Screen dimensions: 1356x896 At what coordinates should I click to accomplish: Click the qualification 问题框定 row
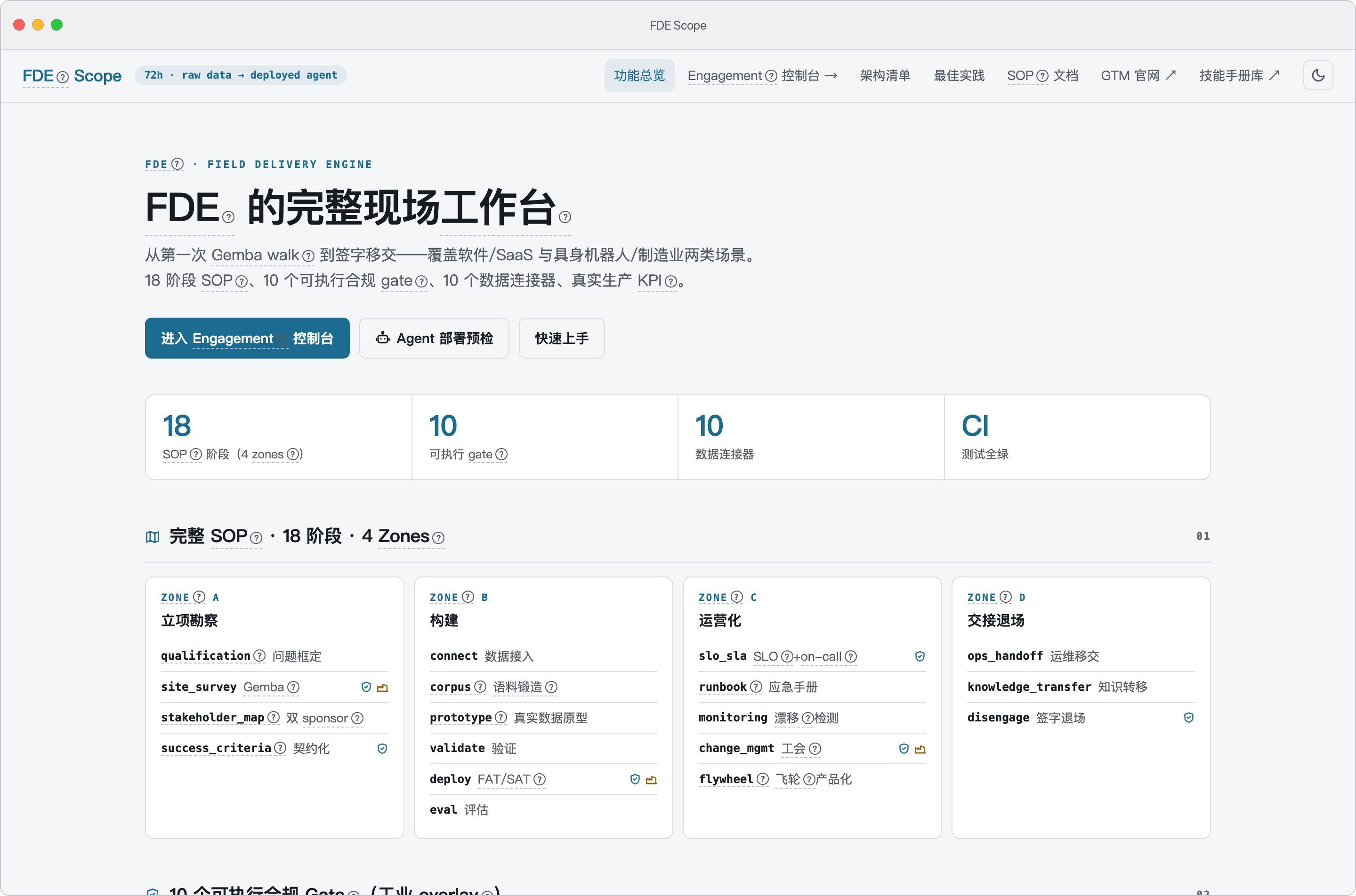pos(274,656)
